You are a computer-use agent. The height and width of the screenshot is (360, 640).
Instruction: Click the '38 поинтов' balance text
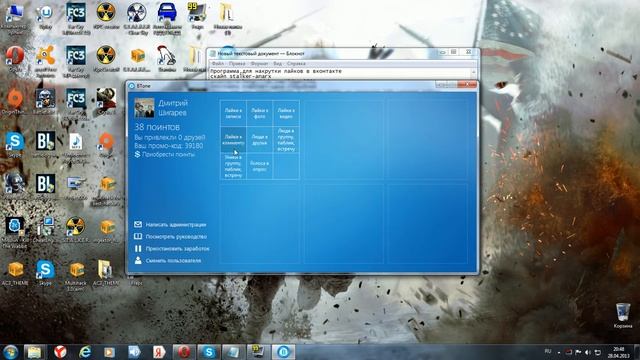(157, 127)
